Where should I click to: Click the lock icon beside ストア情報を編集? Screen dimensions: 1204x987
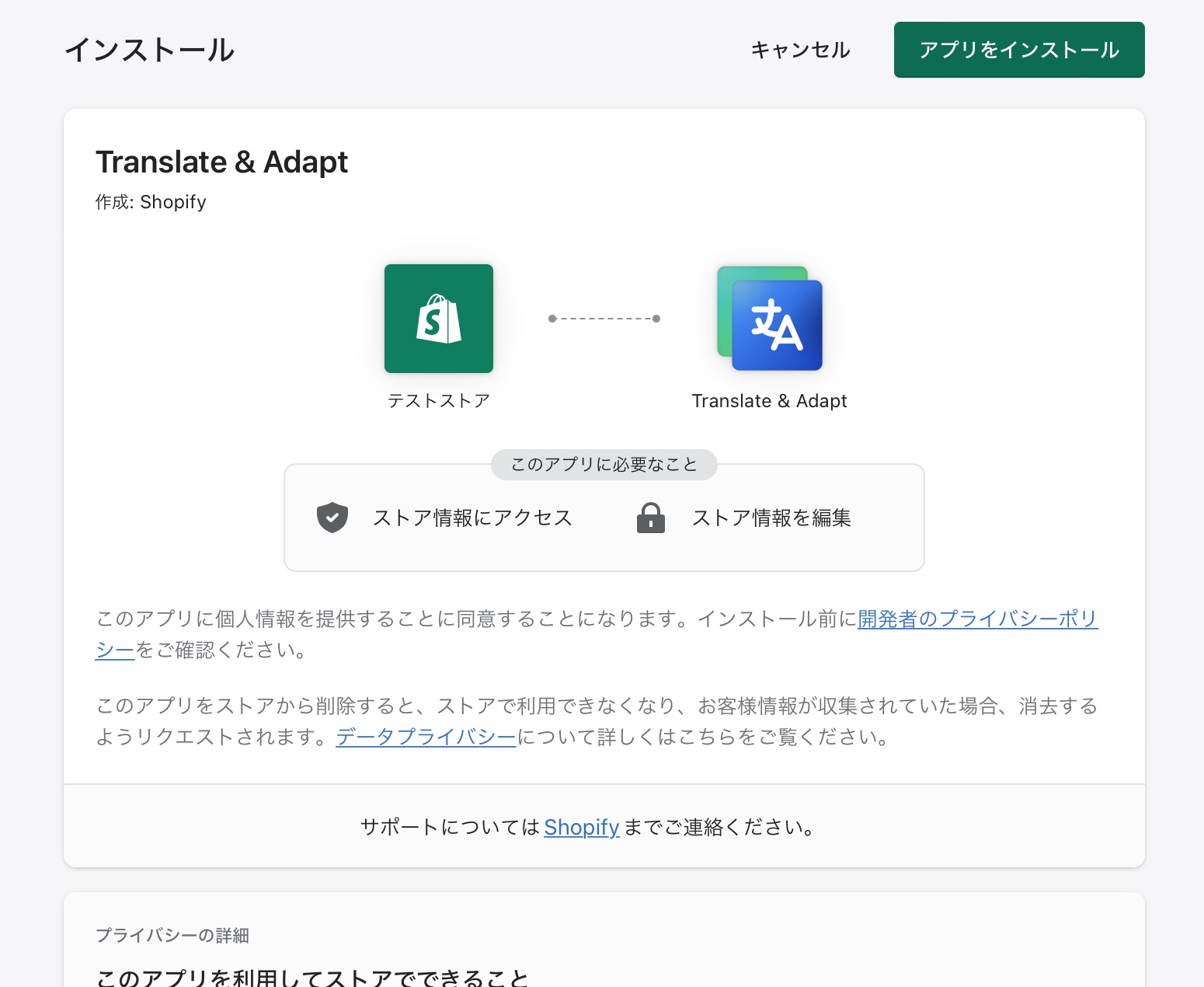(x=652, y=517)
